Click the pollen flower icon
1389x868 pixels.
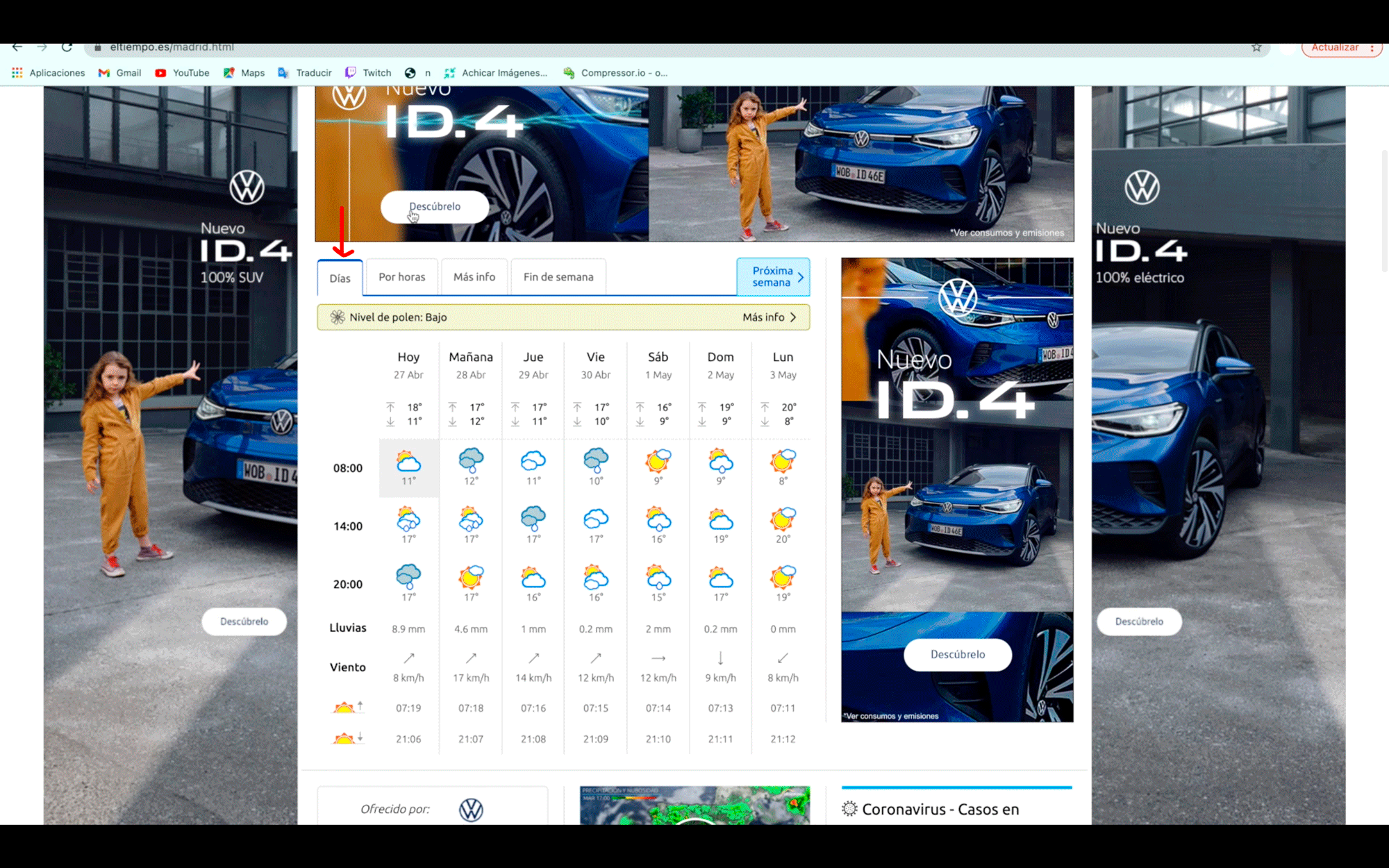(338, 317)
